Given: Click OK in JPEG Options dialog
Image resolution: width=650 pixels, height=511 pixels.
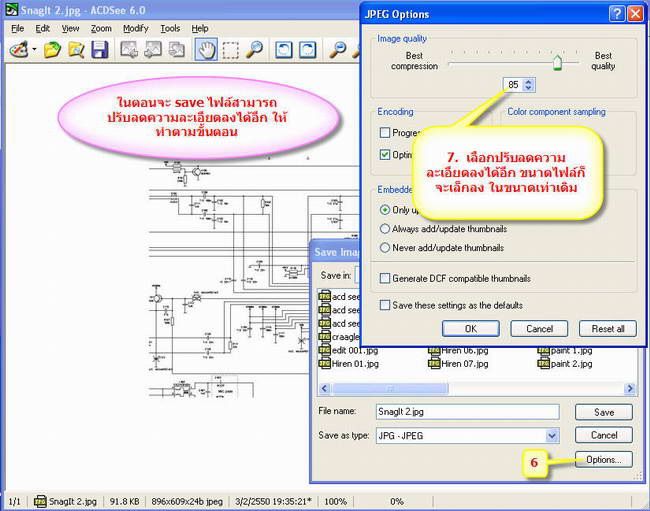Looking at the screenshot, I should pyautogui.click(x=471, y=329).
